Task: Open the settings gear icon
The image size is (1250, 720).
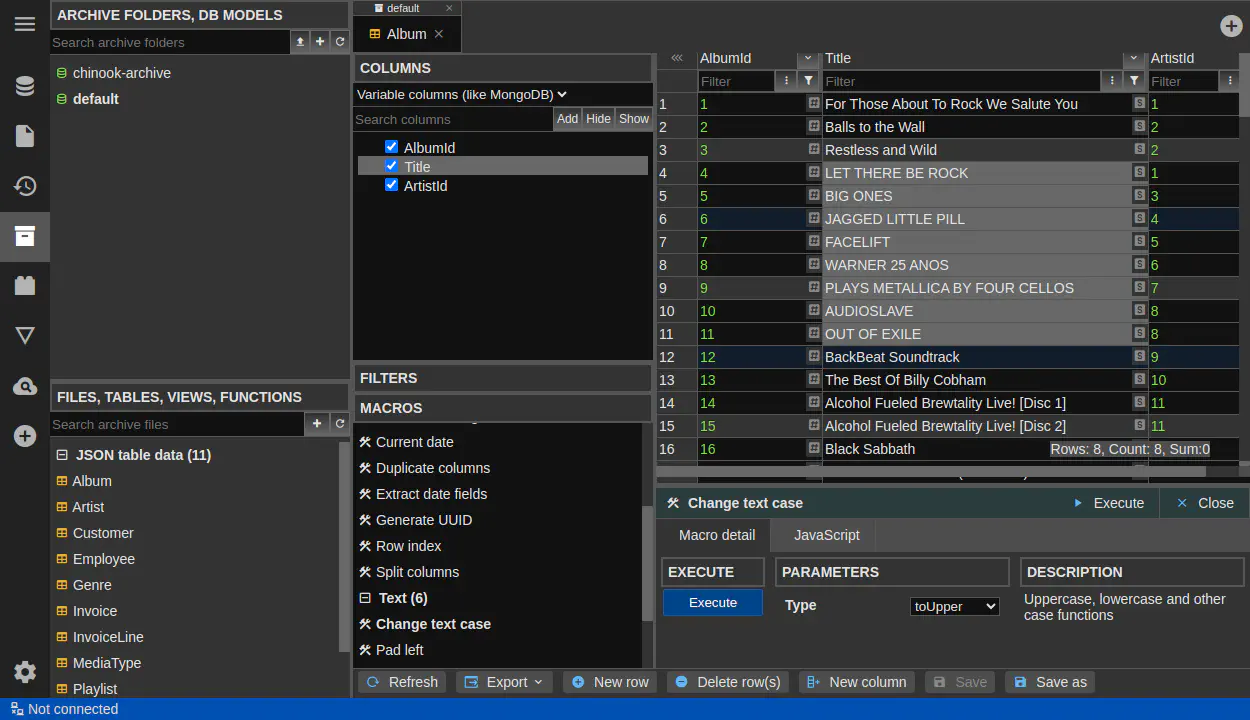Action: [x=25, y=672]
